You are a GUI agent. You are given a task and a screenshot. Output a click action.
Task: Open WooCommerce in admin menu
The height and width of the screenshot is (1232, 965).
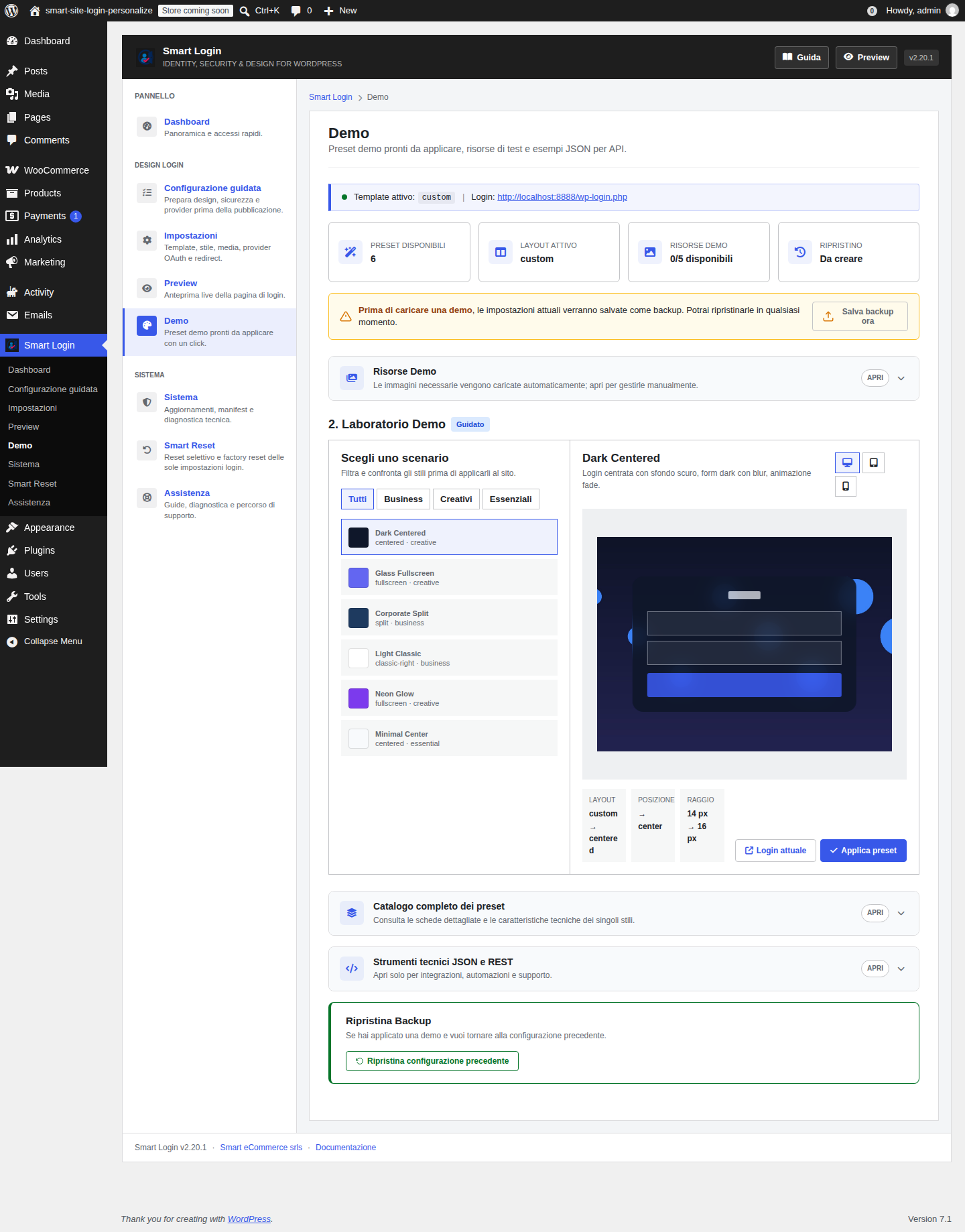54,170
